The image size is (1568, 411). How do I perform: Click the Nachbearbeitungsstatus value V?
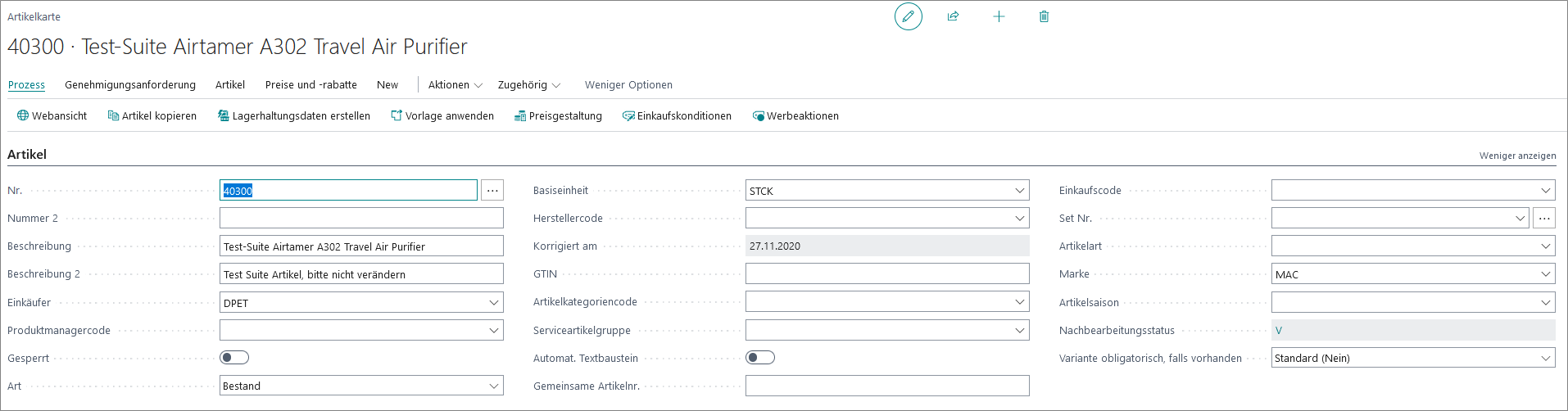tap(1279, 331)
